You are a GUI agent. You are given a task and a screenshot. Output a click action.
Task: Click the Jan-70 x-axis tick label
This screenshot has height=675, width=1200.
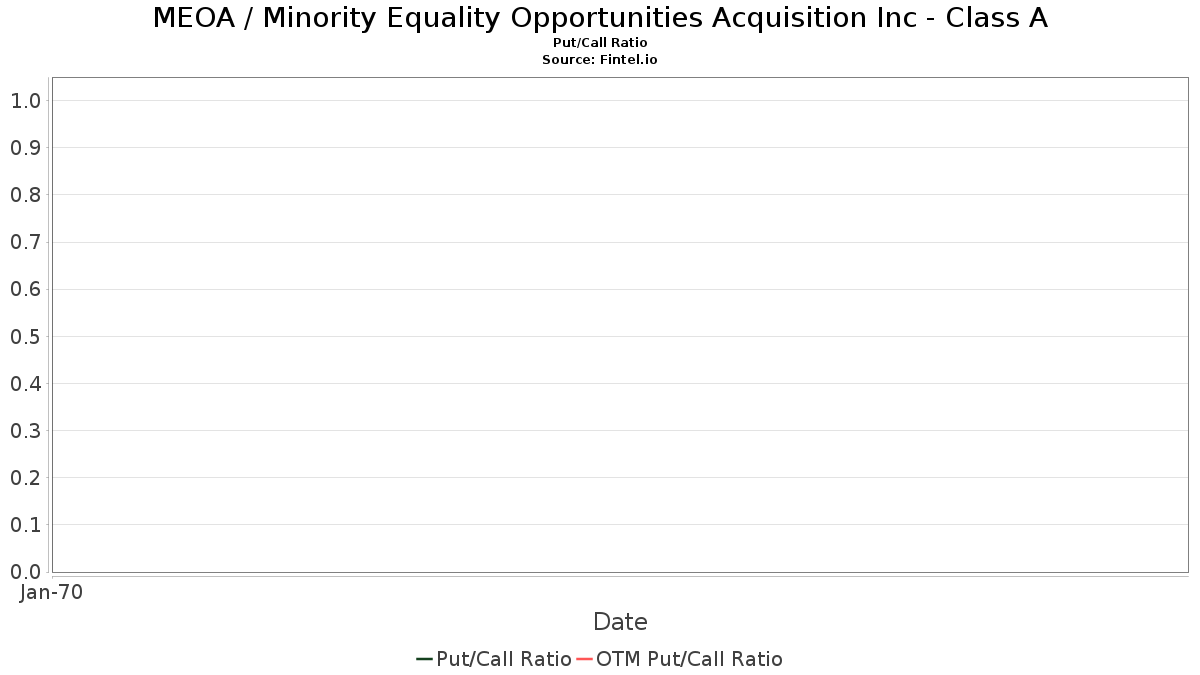click(52, 592)
